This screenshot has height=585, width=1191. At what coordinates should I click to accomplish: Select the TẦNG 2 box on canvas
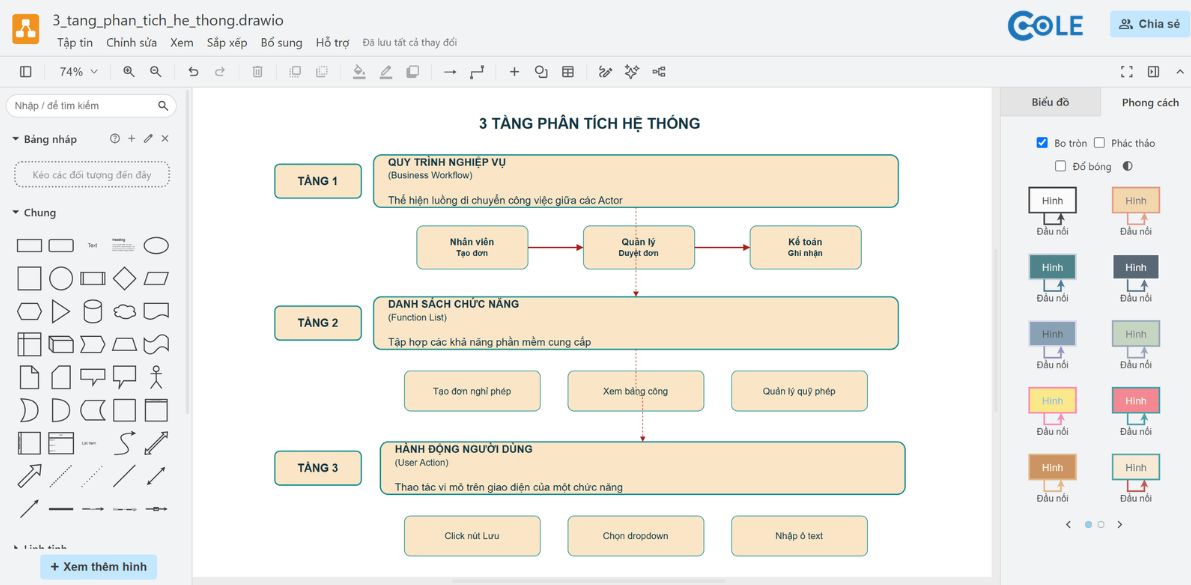[x=317, y=323]
